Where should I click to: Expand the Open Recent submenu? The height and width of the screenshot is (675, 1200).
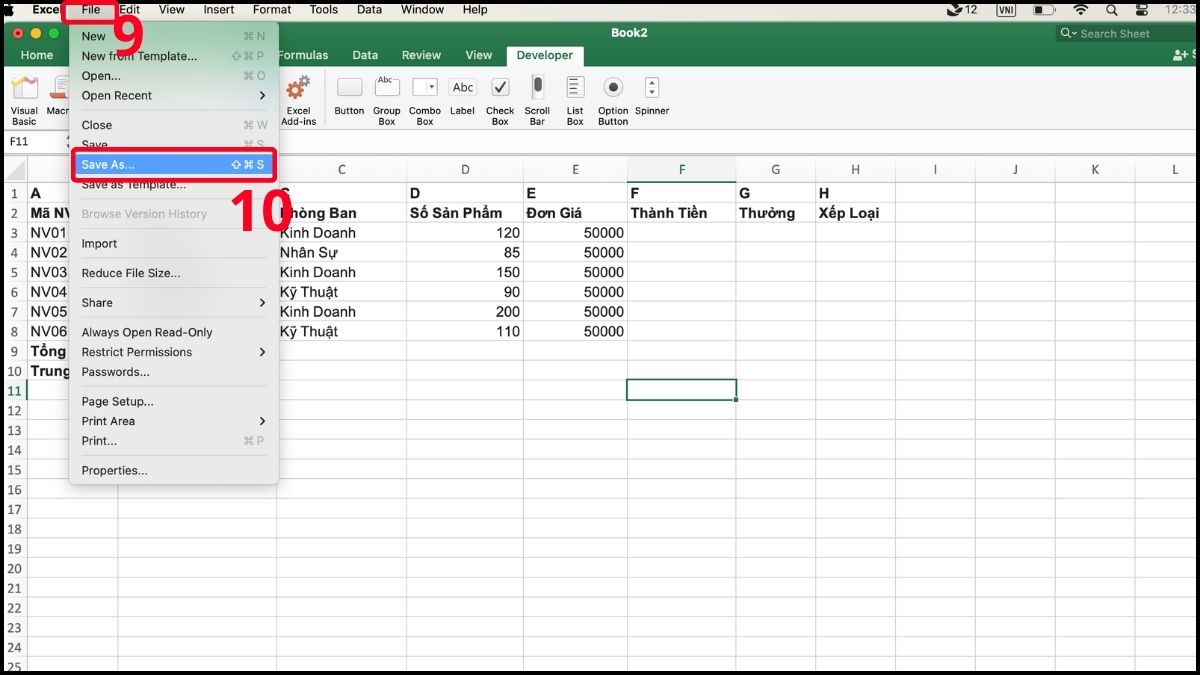[x=263, y=96]
